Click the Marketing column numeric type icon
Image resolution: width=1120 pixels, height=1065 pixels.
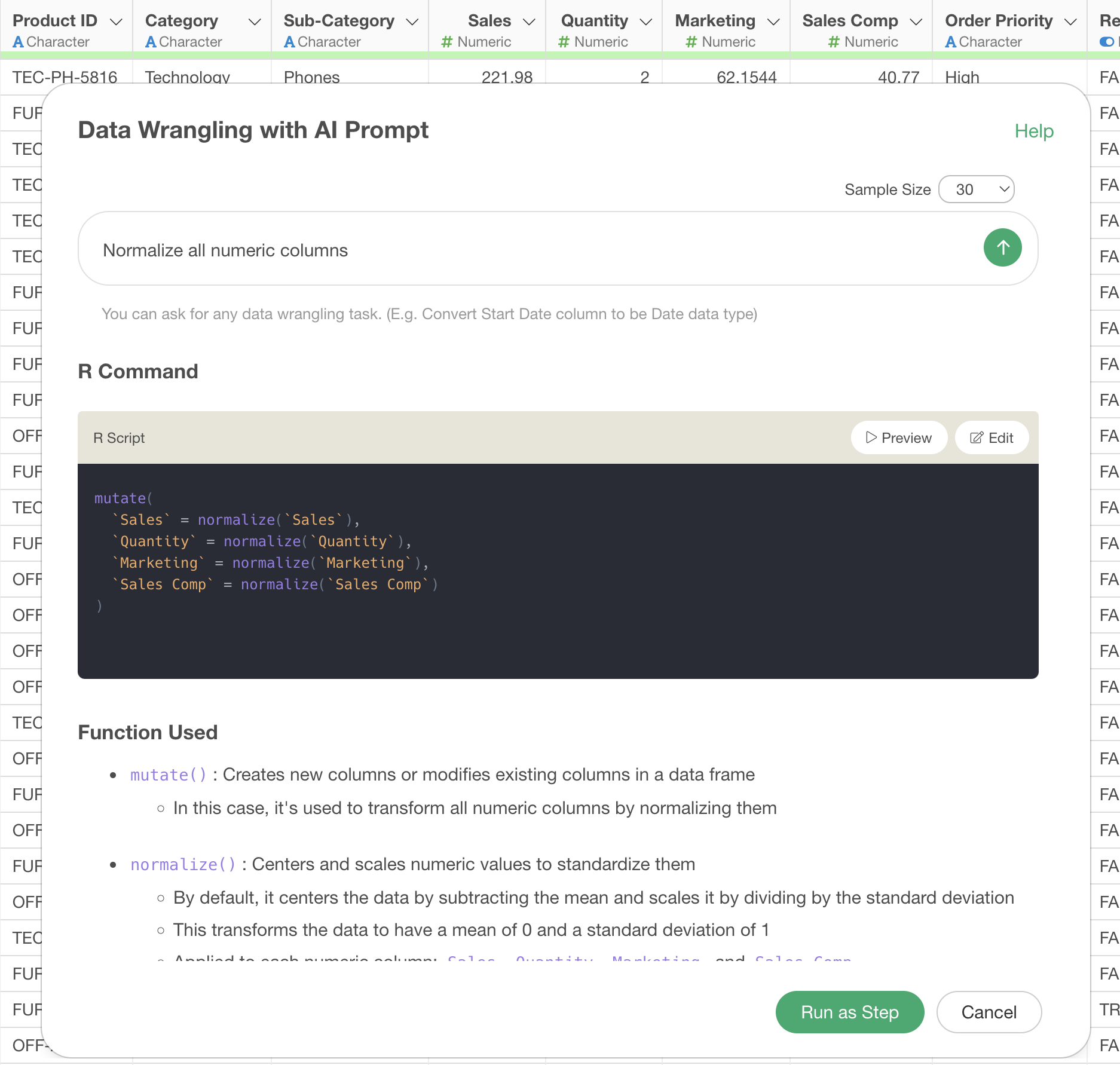click(691, 42)
